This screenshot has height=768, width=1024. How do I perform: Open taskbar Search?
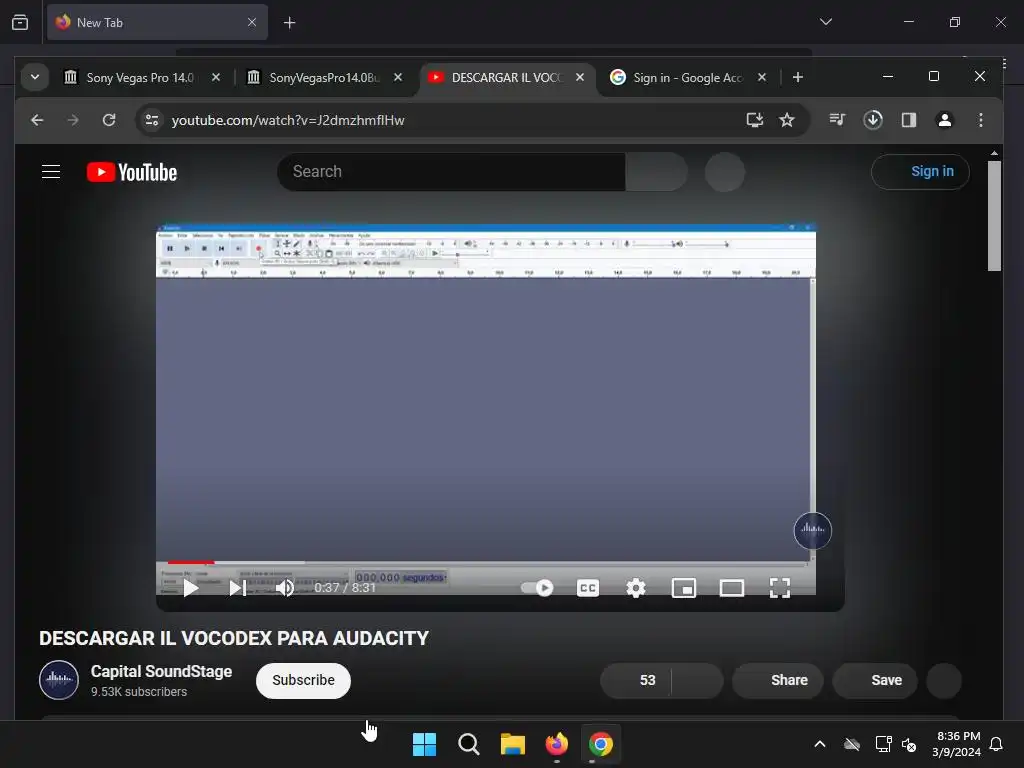point(469,744)
